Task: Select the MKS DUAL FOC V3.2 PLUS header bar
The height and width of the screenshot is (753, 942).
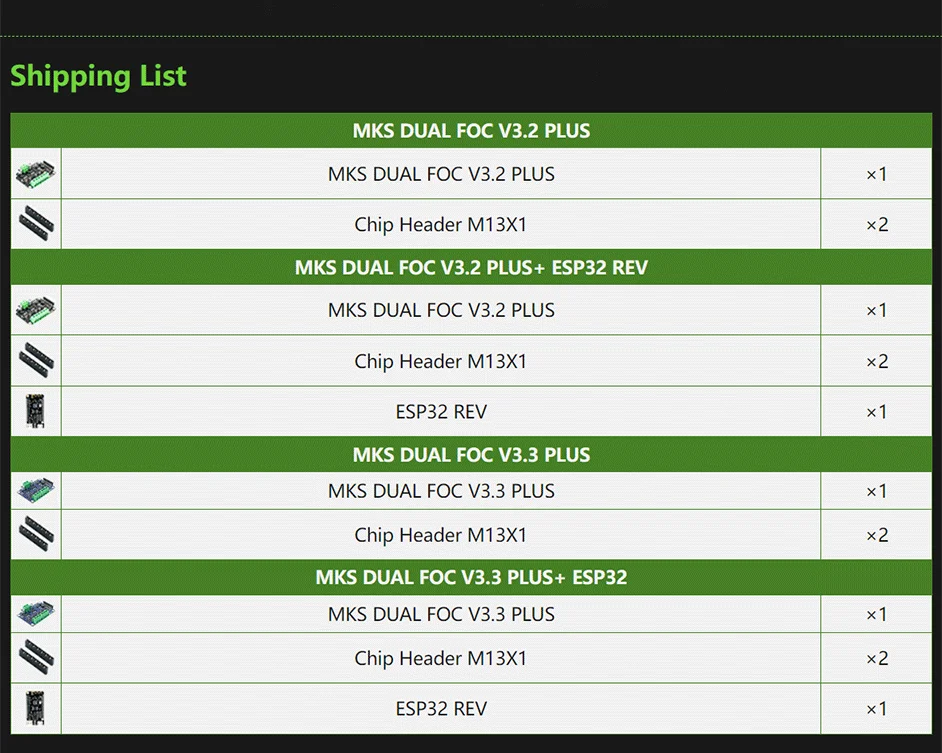Action: point(471,130)
